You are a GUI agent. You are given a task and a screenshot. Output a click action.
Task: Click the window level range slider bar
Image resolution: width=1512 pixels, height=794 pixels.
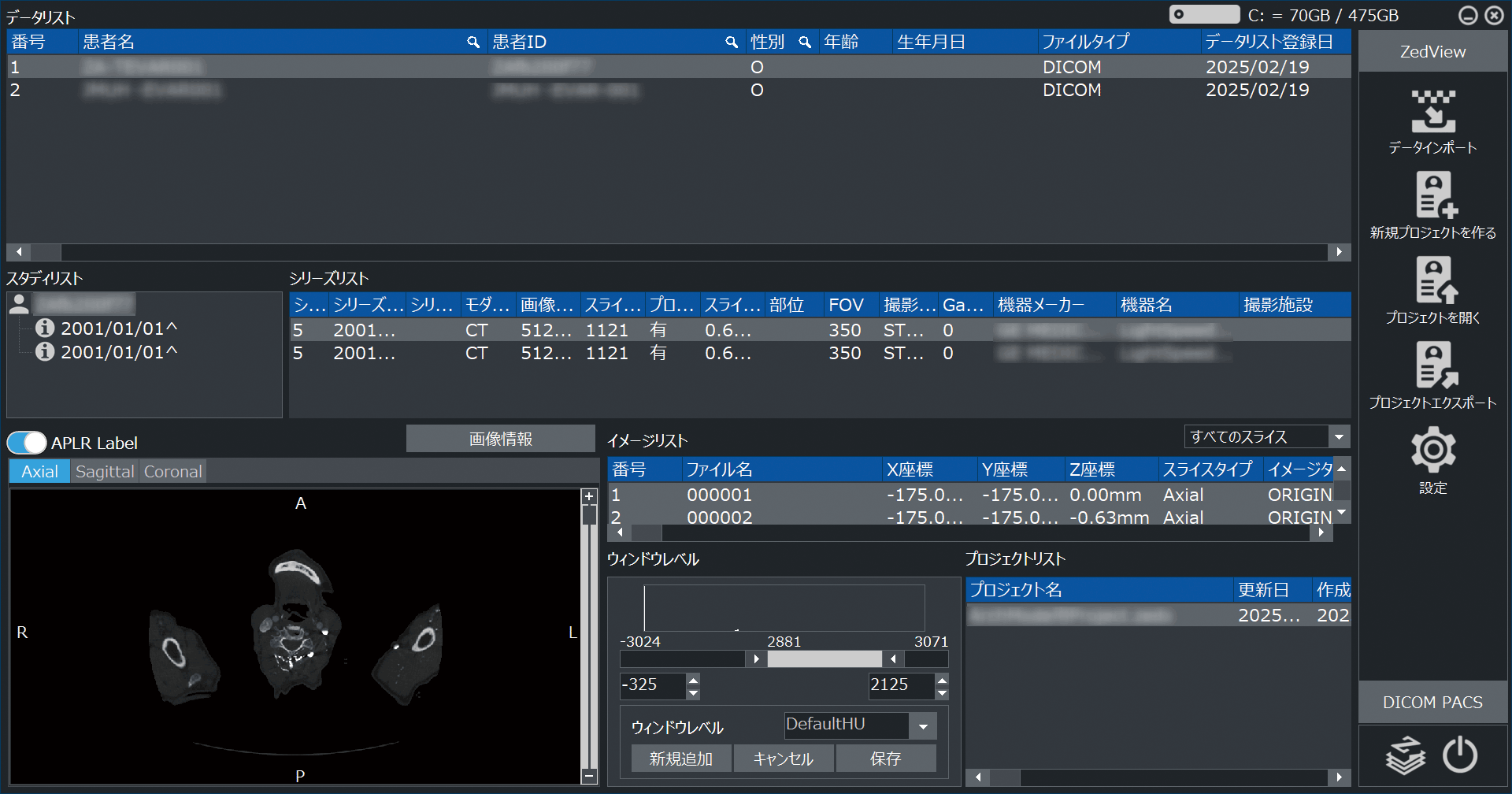click(x=824, y=659)
